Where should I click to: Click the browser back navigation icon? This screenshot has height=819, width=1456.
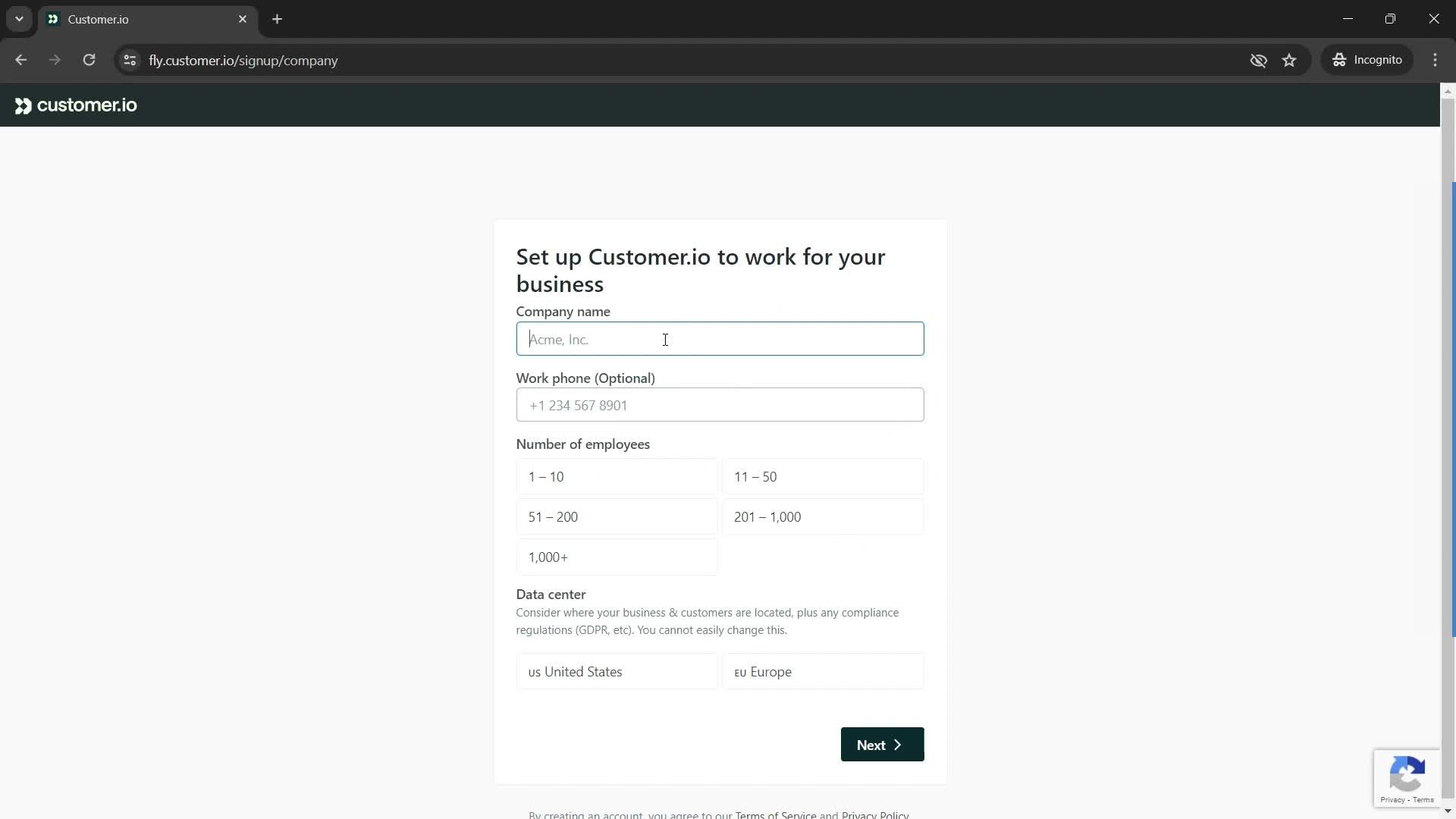21,60
